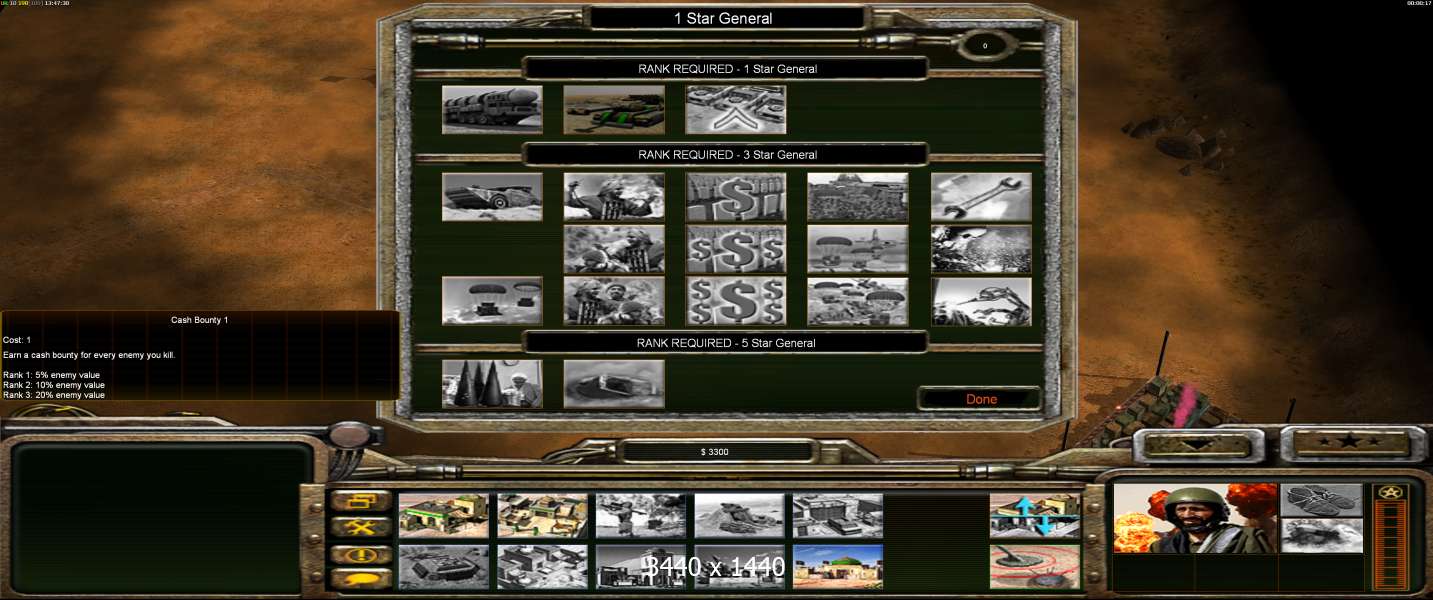The image size is (1433, 600).
Task: Click the general's portrait with helmet
Action: click(1195, 518)
